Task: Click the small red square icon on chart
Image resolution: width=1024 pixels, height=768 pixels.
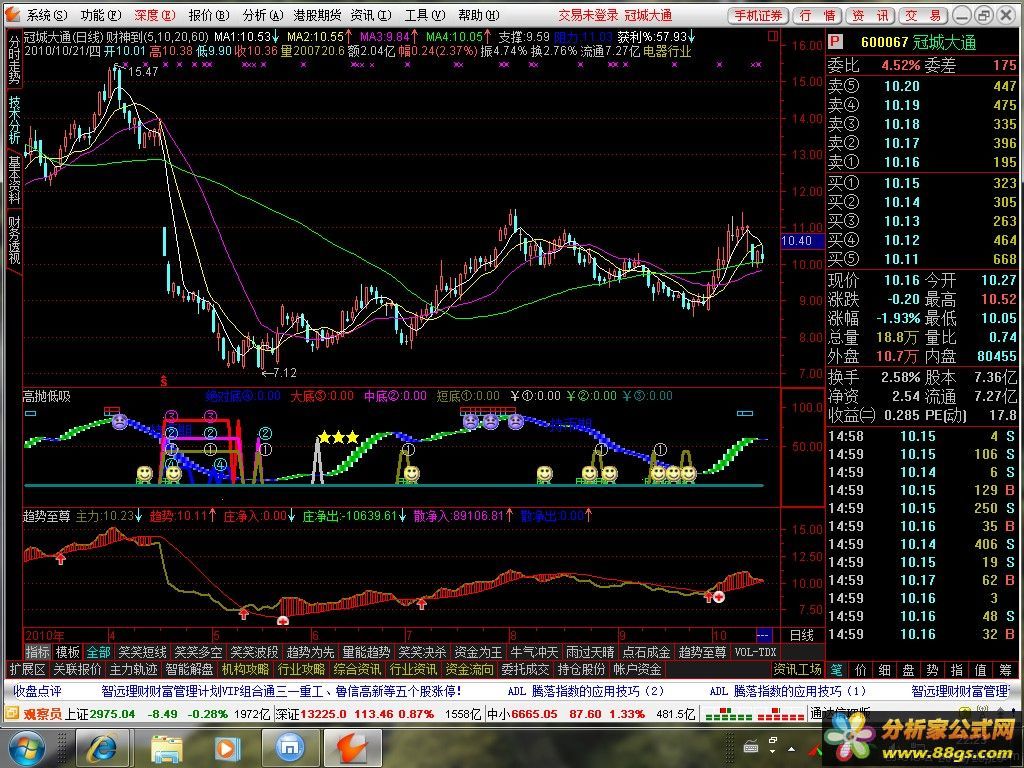Action: pos(772,37)
